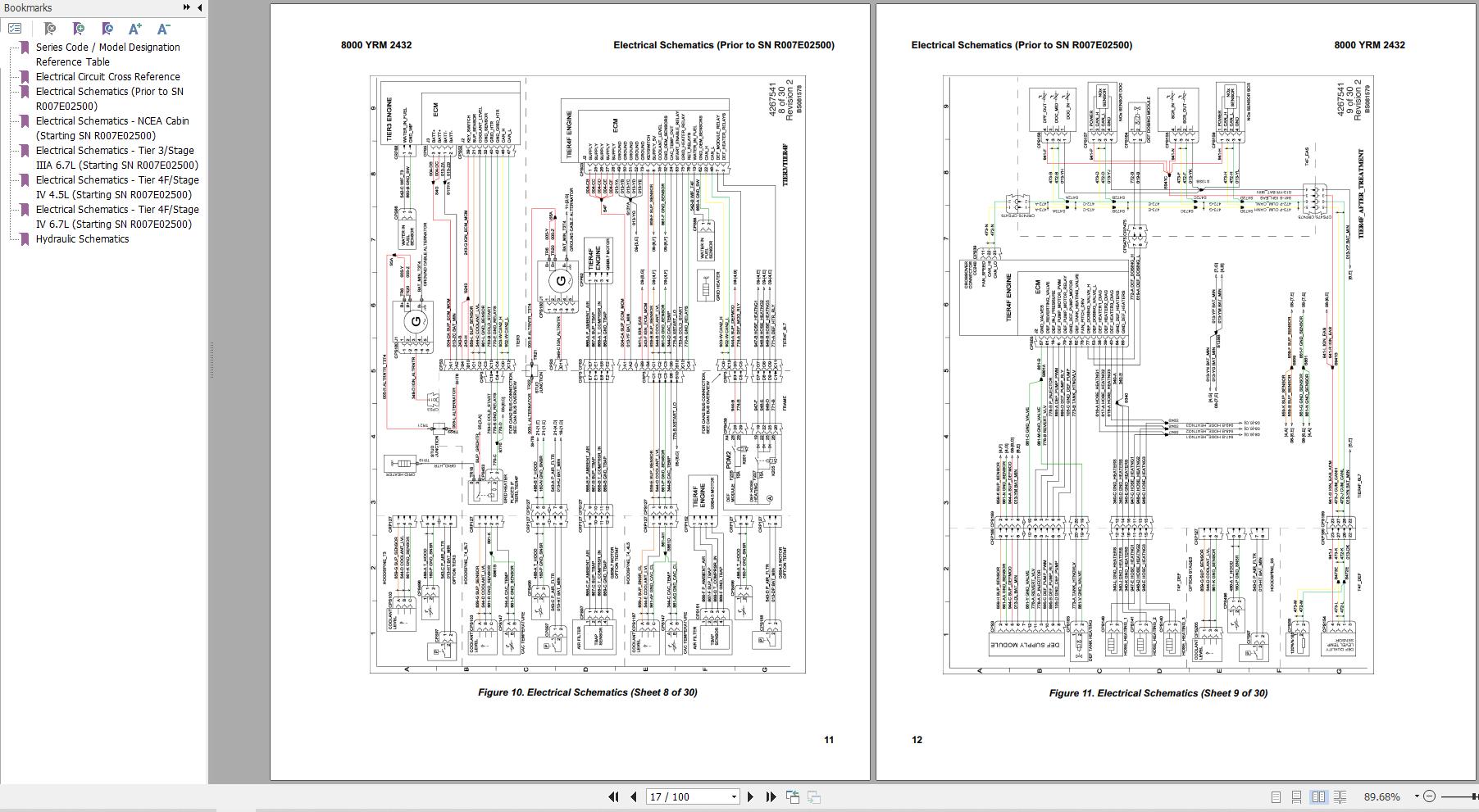This screenshot has width=1479, height=812.
Task: Toggle two-page facing view mode
Action: (x=1318, y=796)
